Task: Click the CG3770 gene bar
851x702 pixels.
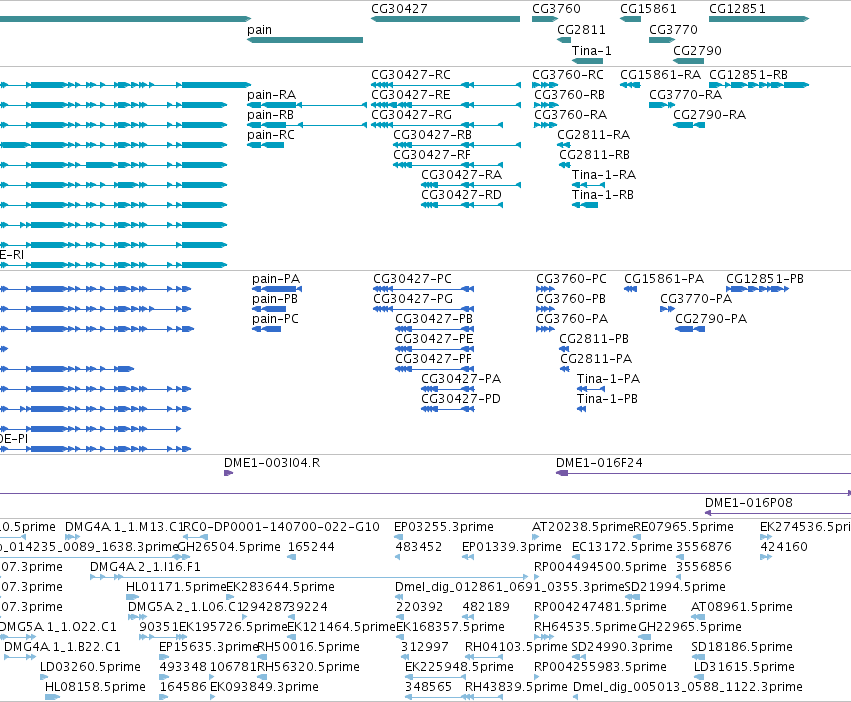Action: pos(662,40)
